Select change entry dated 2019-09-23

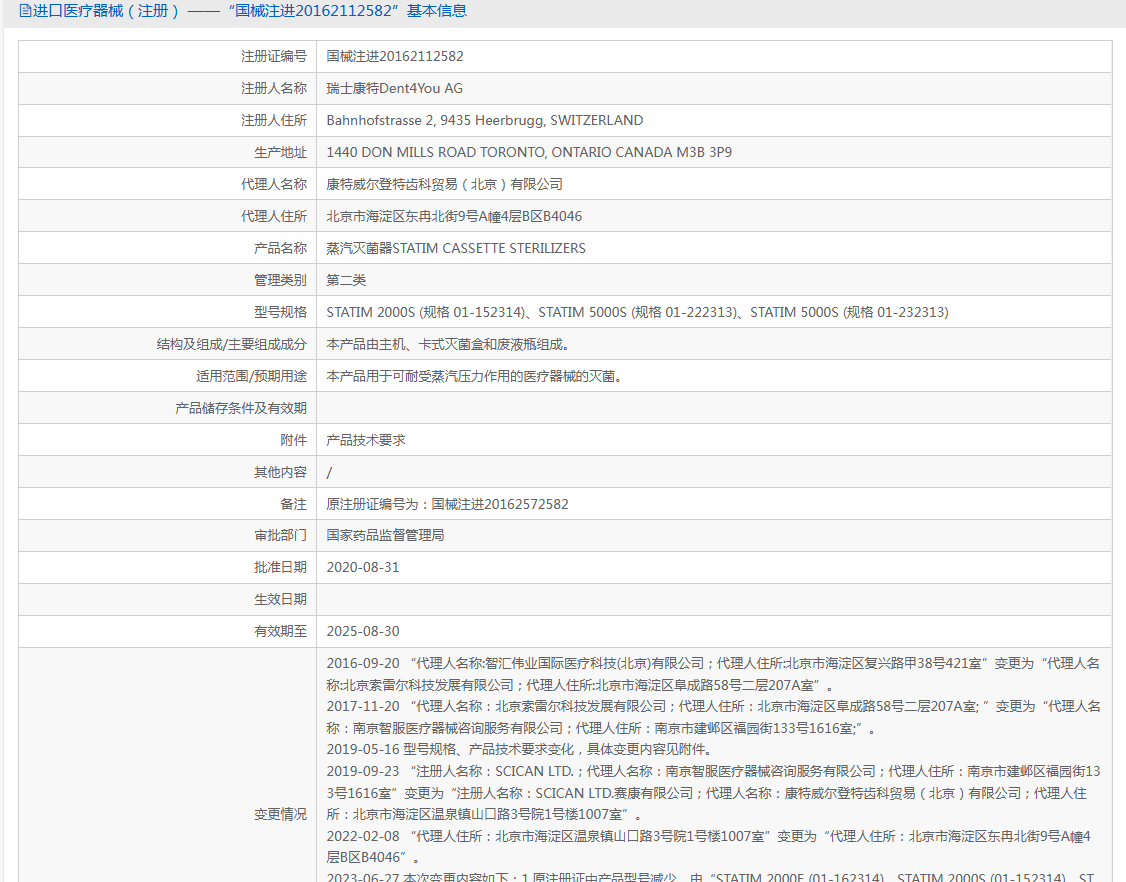[x=713, y=793]
